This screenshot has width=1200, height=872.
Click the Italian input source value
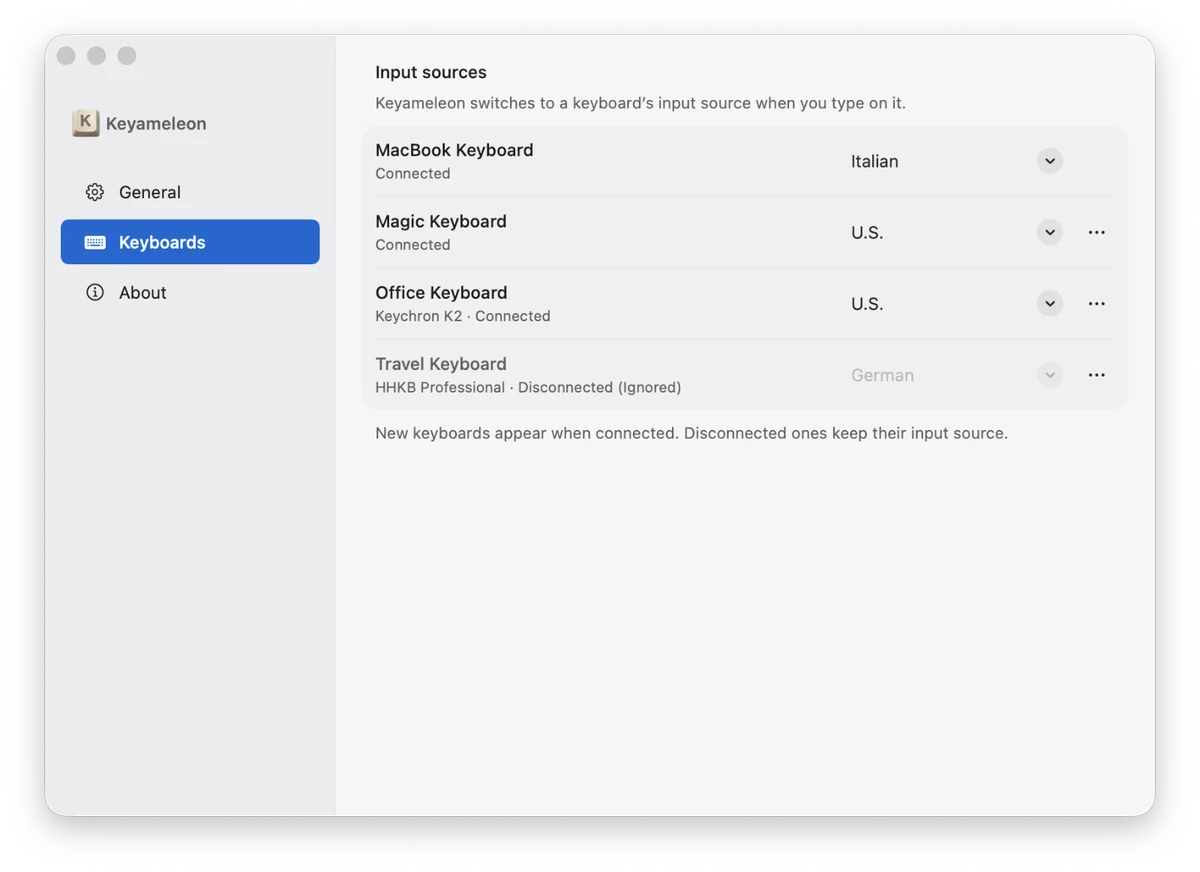[875, 161]
